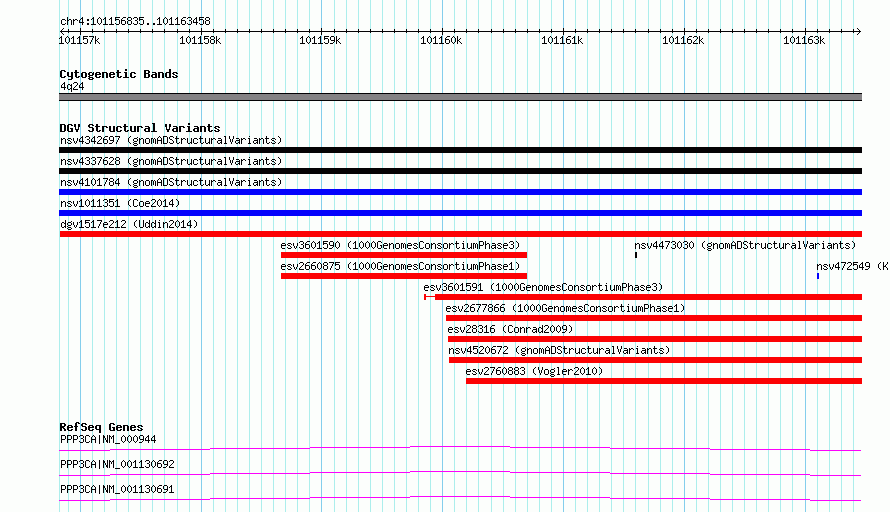Open variant nsv4520672 label
Screen dimensions: 890x512
559,350
